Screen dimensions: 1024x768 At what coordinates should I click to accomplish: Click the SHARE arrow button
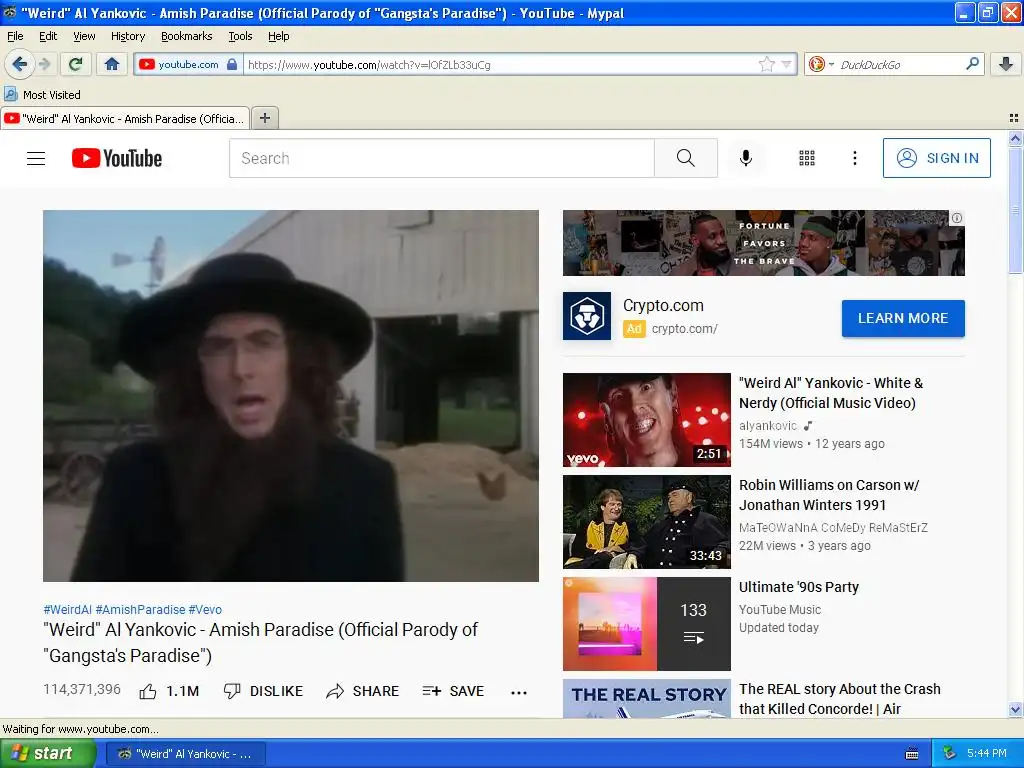pyautogui.click(x=362, y=691)
